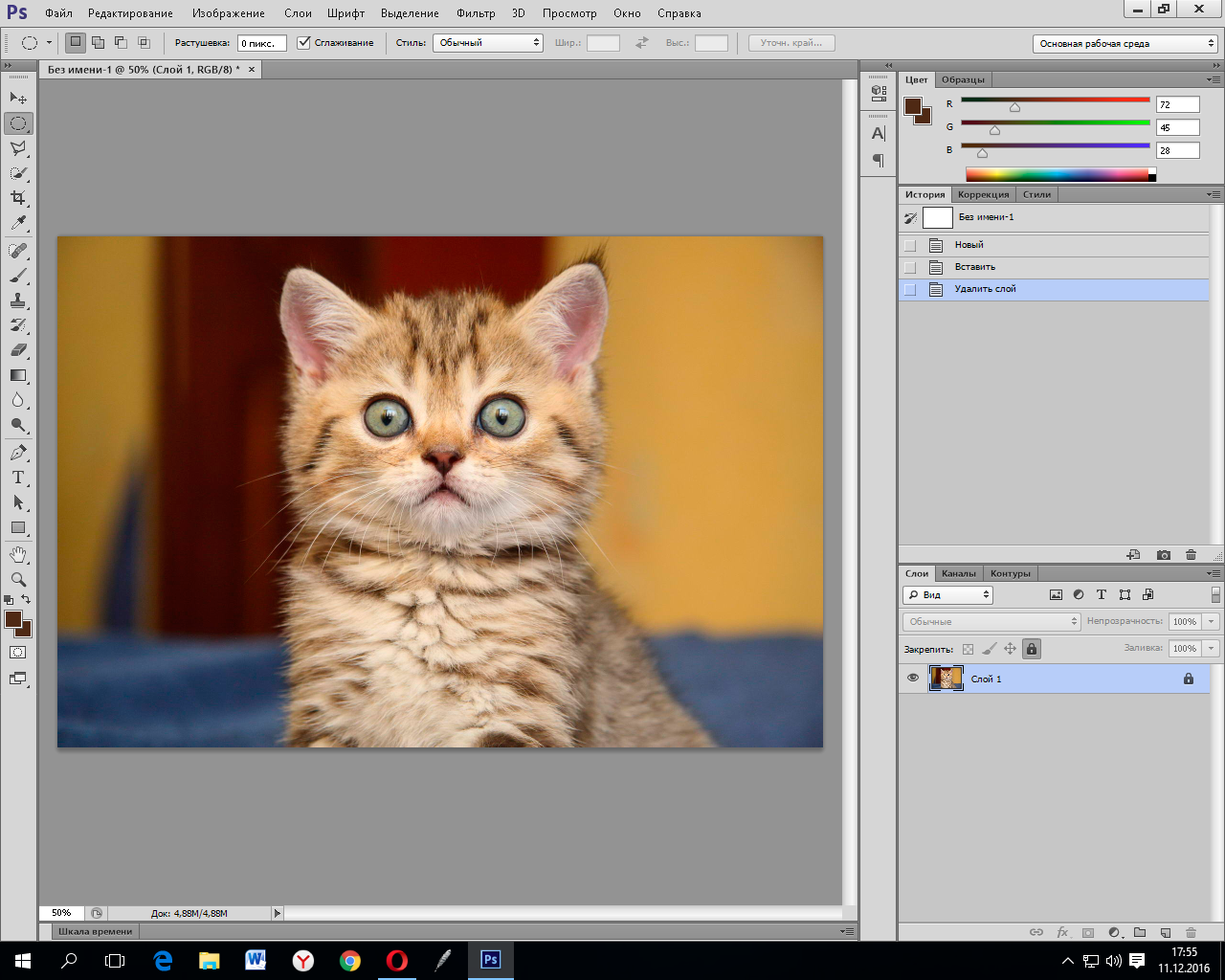
Task: Select the Rectangle shape tool
Action: point(18,527)
